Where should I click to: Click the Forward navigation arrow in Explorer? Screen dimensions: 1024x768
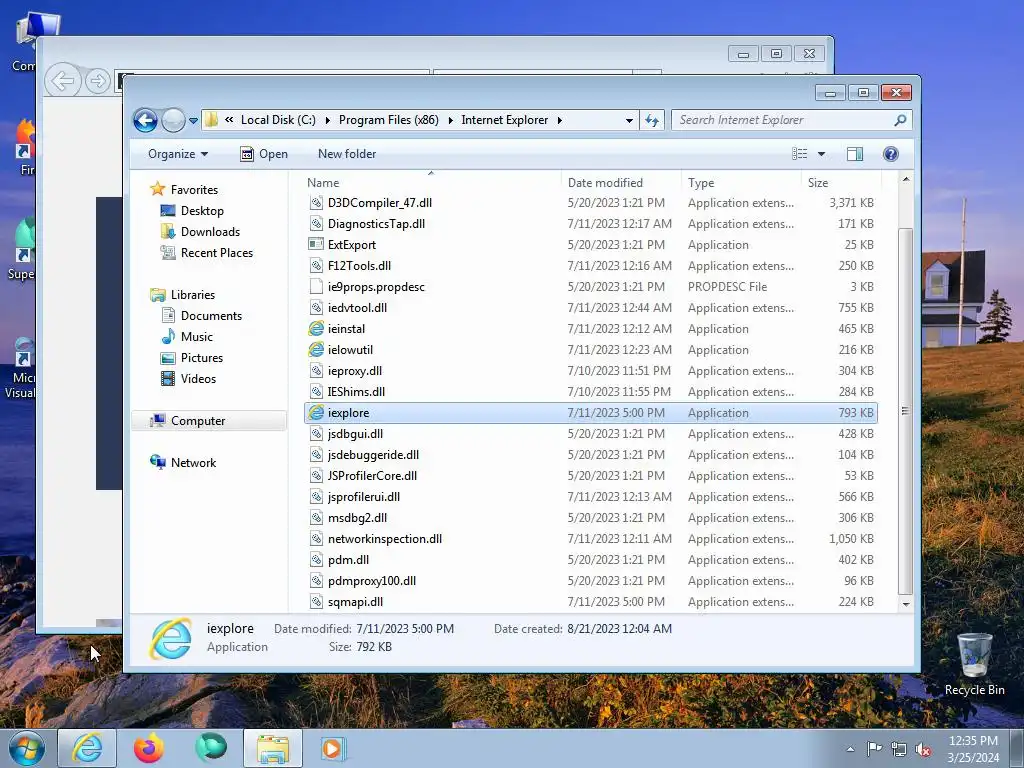pos(173,120)
